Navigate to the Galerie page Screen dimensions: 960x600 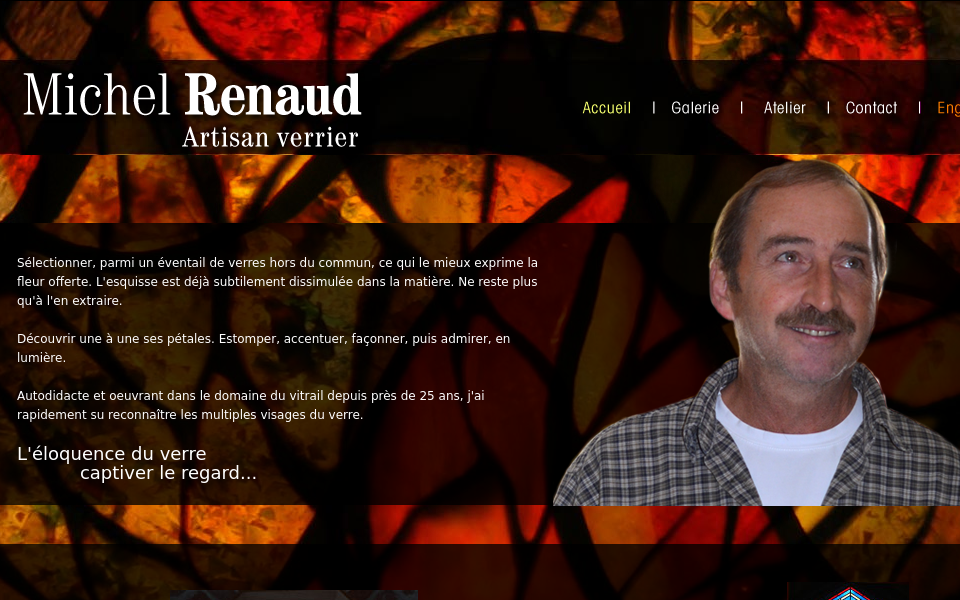pos(695,108)
